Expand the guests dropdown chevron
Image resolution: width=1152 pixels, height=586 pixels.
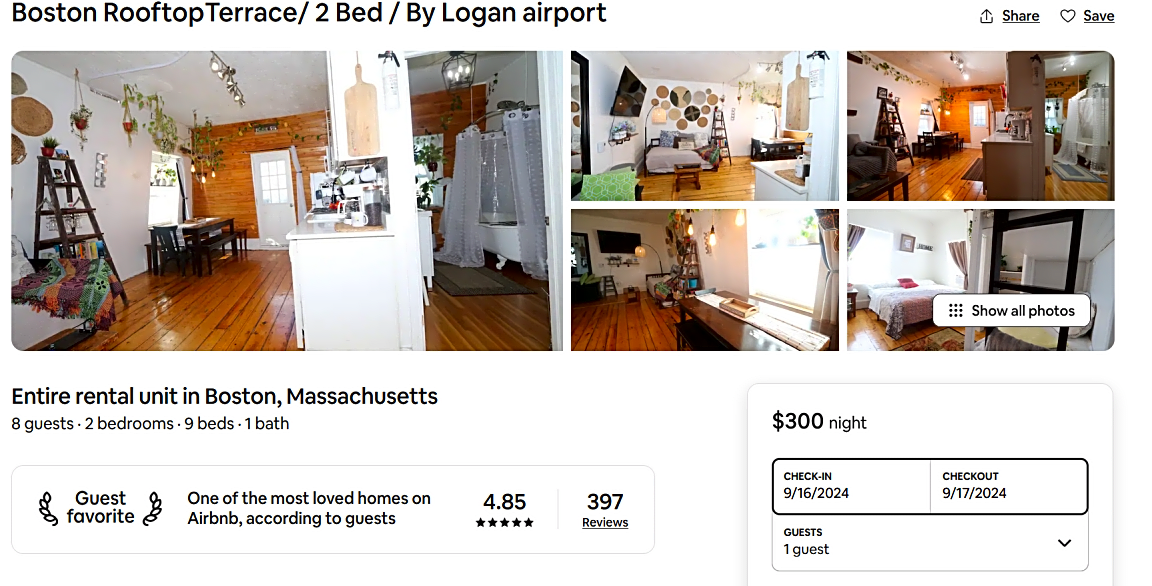1064,543
